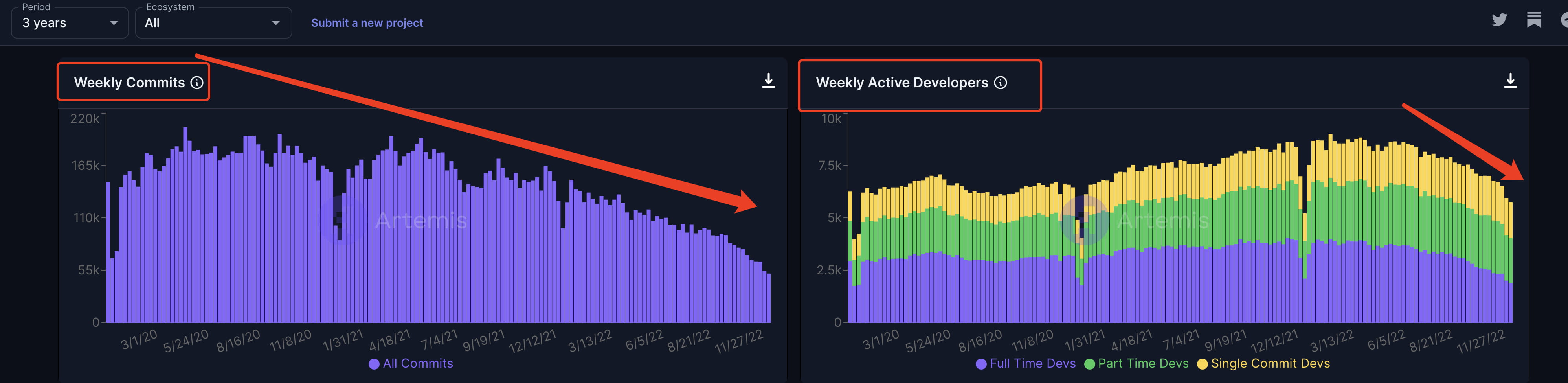Click the 110k axis label on commits chart
1568x383 pixels.
click(x=86, y=218)
